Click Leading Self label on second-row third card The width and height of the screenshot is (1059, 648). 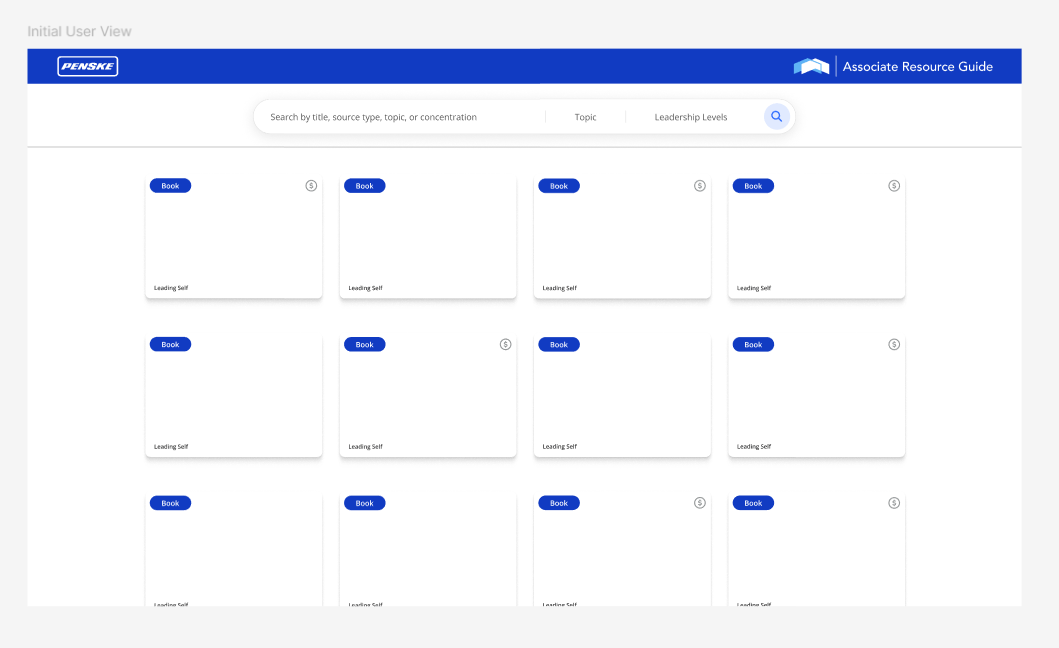point(559,447)
